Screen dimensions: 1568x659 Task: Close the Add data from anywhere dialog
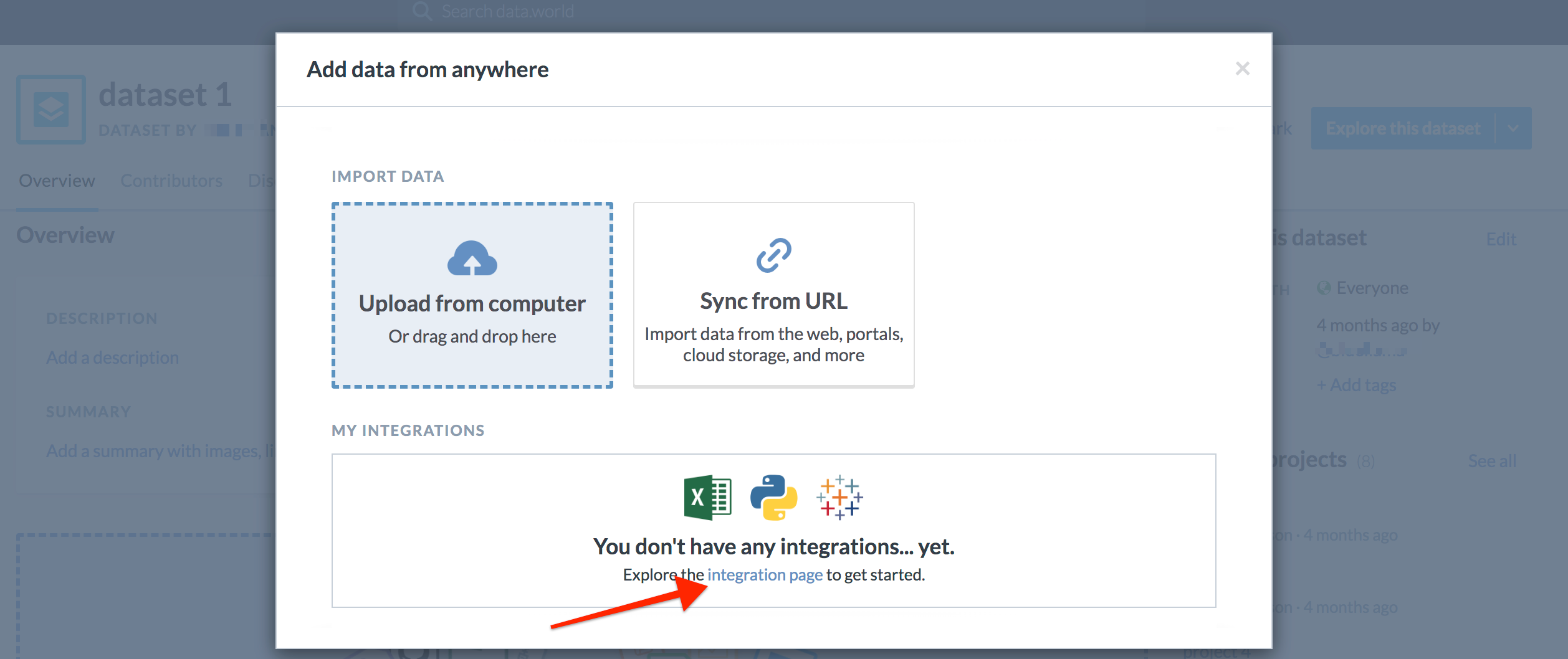point(1242,69)
